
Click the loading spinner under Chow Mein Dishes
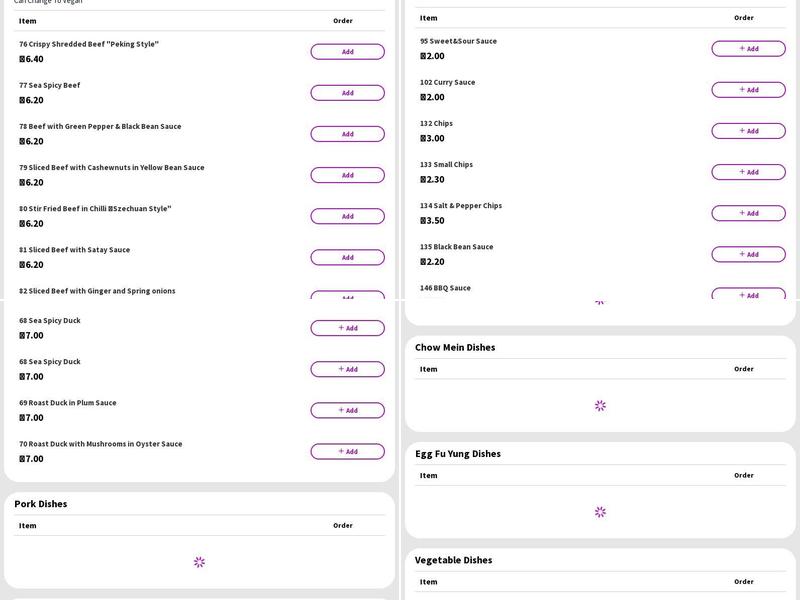click(x=600, y=406)
